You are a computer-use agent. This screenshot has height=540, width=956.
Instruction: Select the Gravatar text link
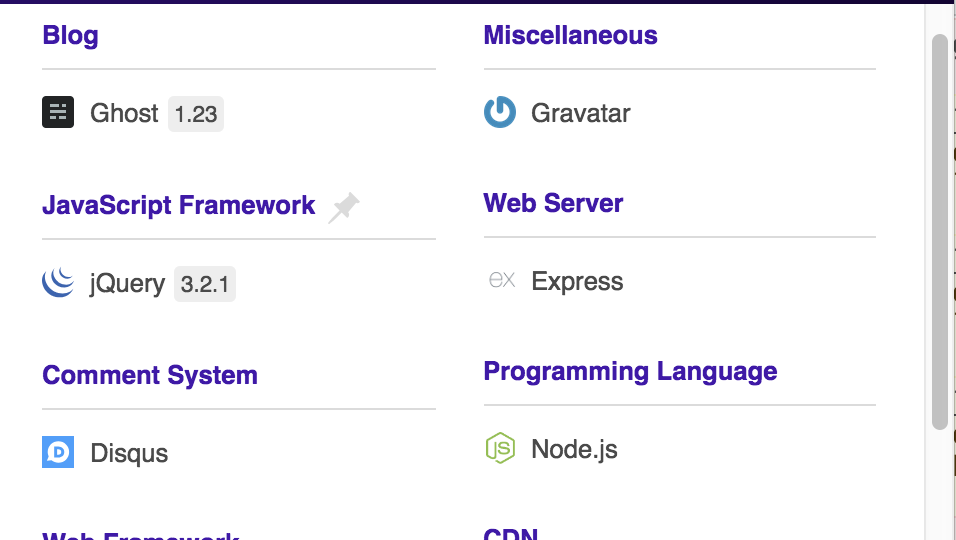[581, 113]
